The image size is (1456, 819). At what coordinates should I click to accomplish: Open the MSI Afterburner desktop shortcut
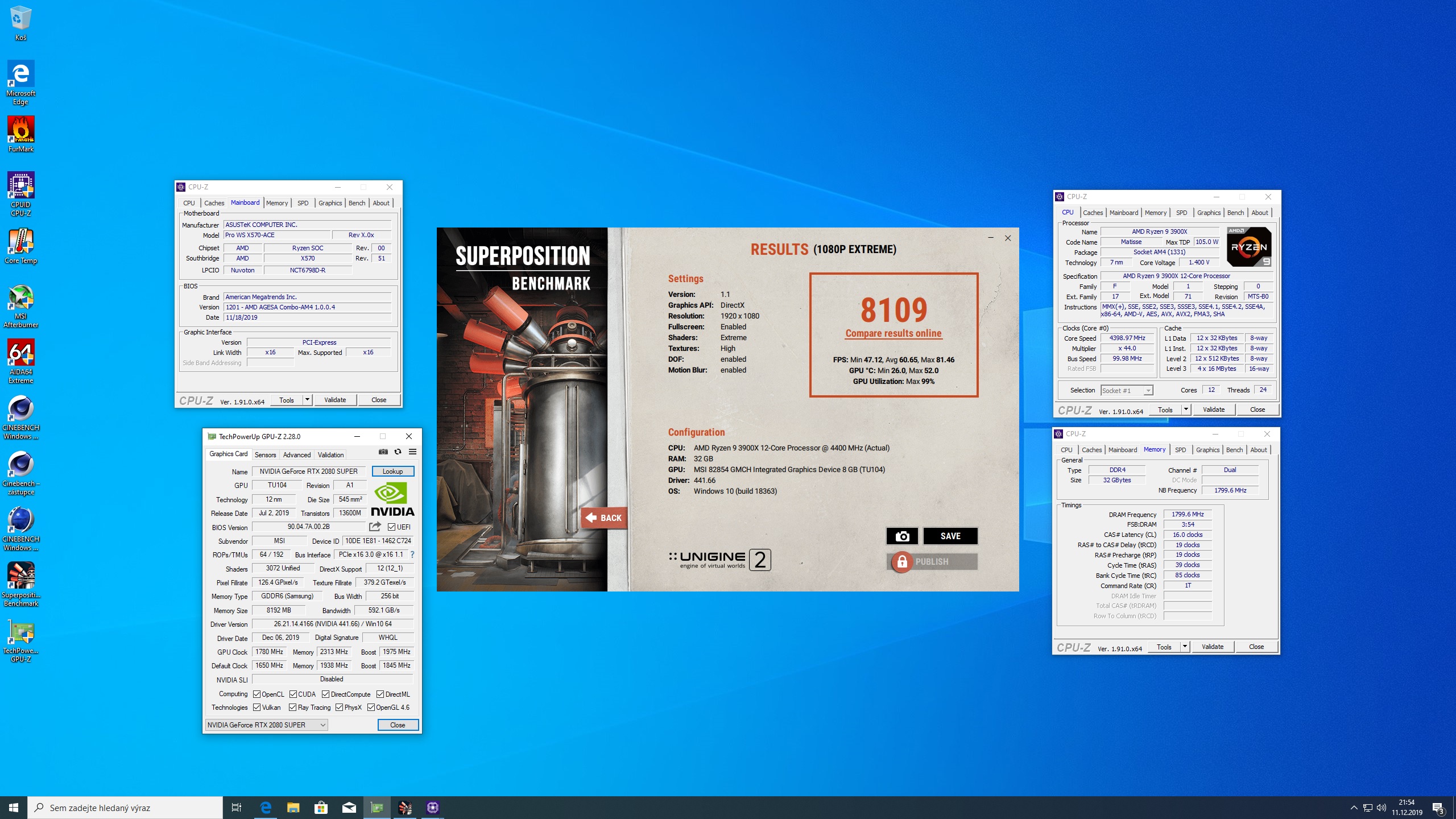[20, 306]
